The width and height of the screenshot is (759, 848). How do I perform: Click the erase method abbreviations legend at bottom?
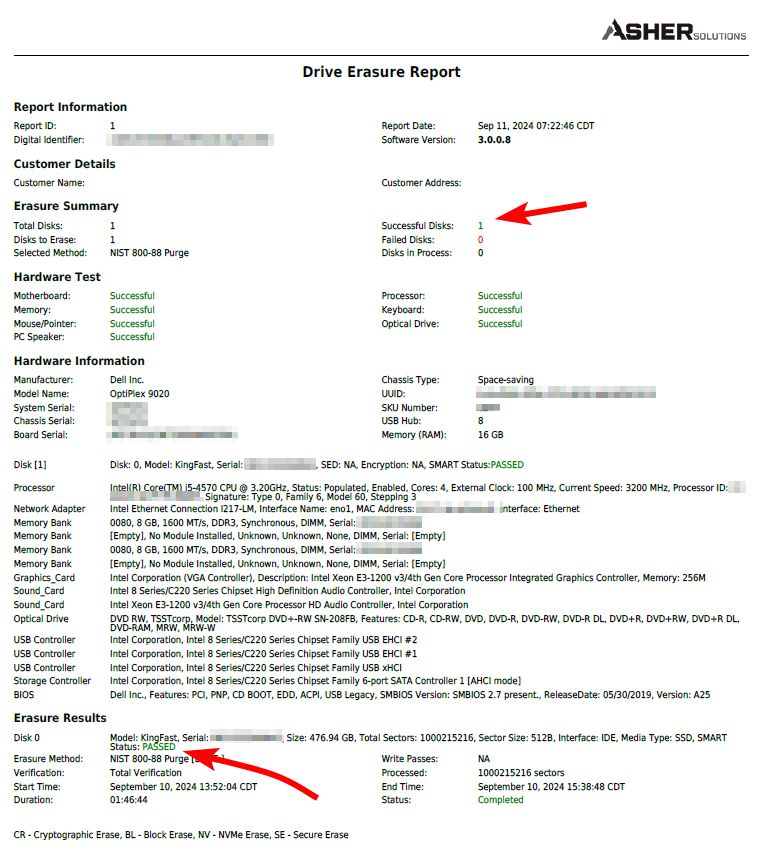click(x=181, y=834)
